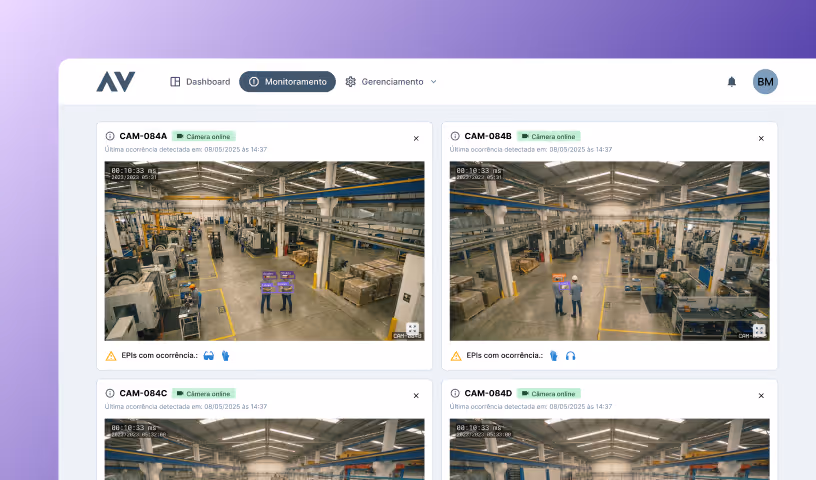Screen dimensions: 816x480
Task: Click the CAM-084C title text
Action: [143, 393]
